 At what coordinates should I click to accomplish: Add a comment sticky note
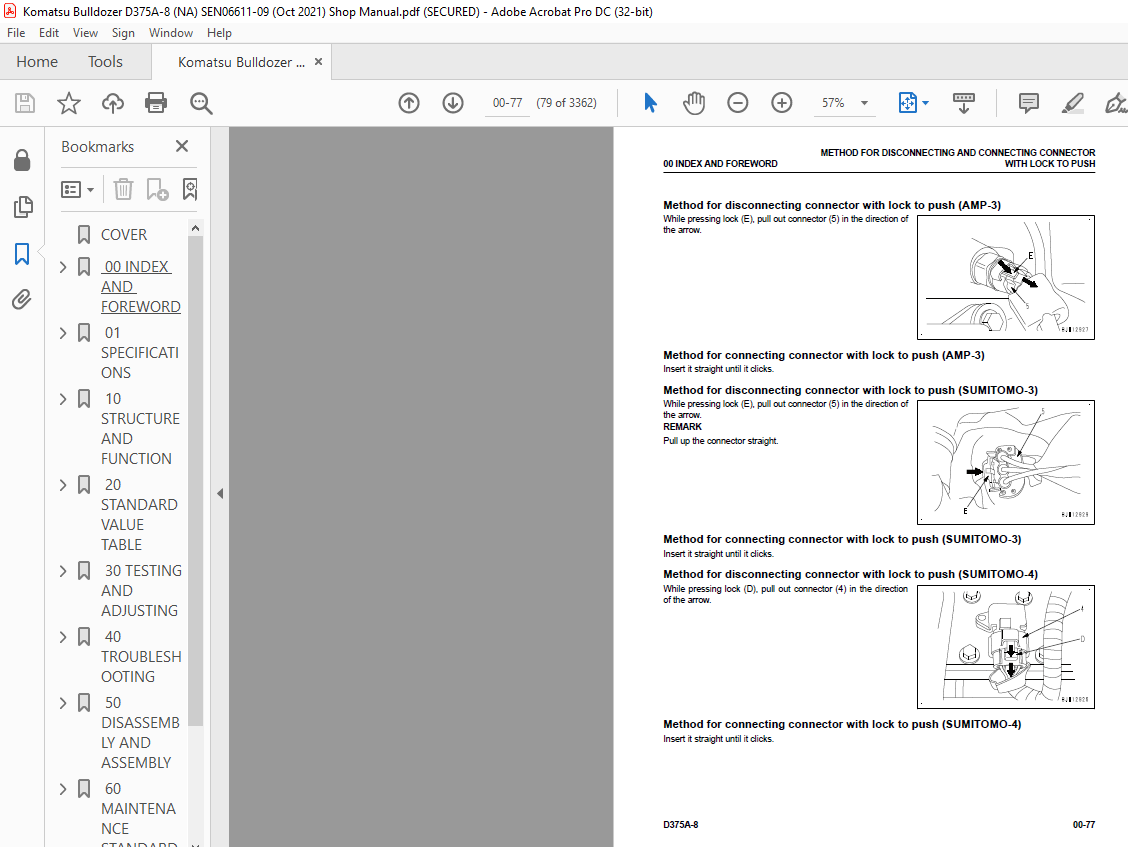tap(1029, 103)
